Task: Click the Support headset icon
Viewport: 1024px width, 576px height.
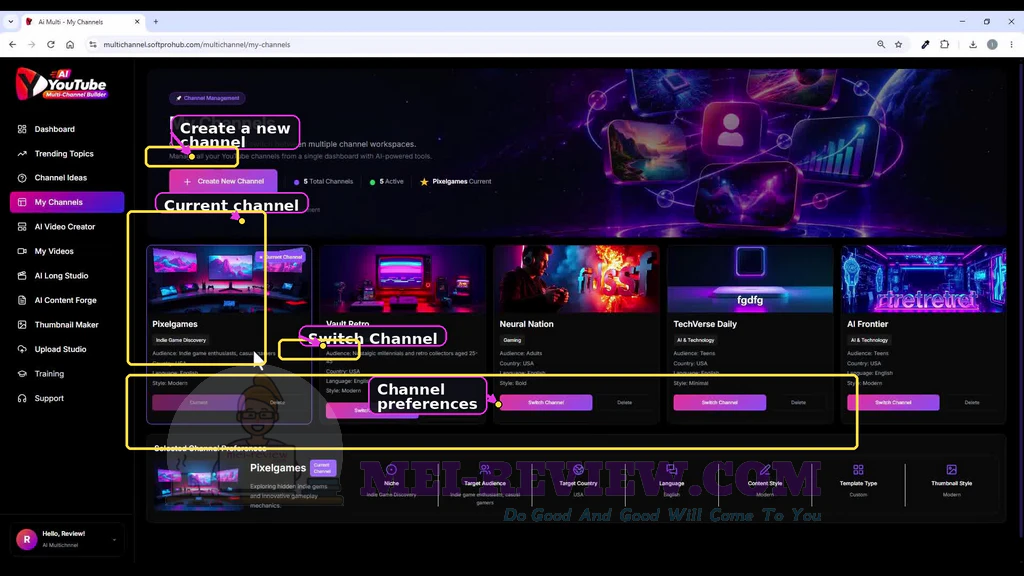Action: [22, 398]
